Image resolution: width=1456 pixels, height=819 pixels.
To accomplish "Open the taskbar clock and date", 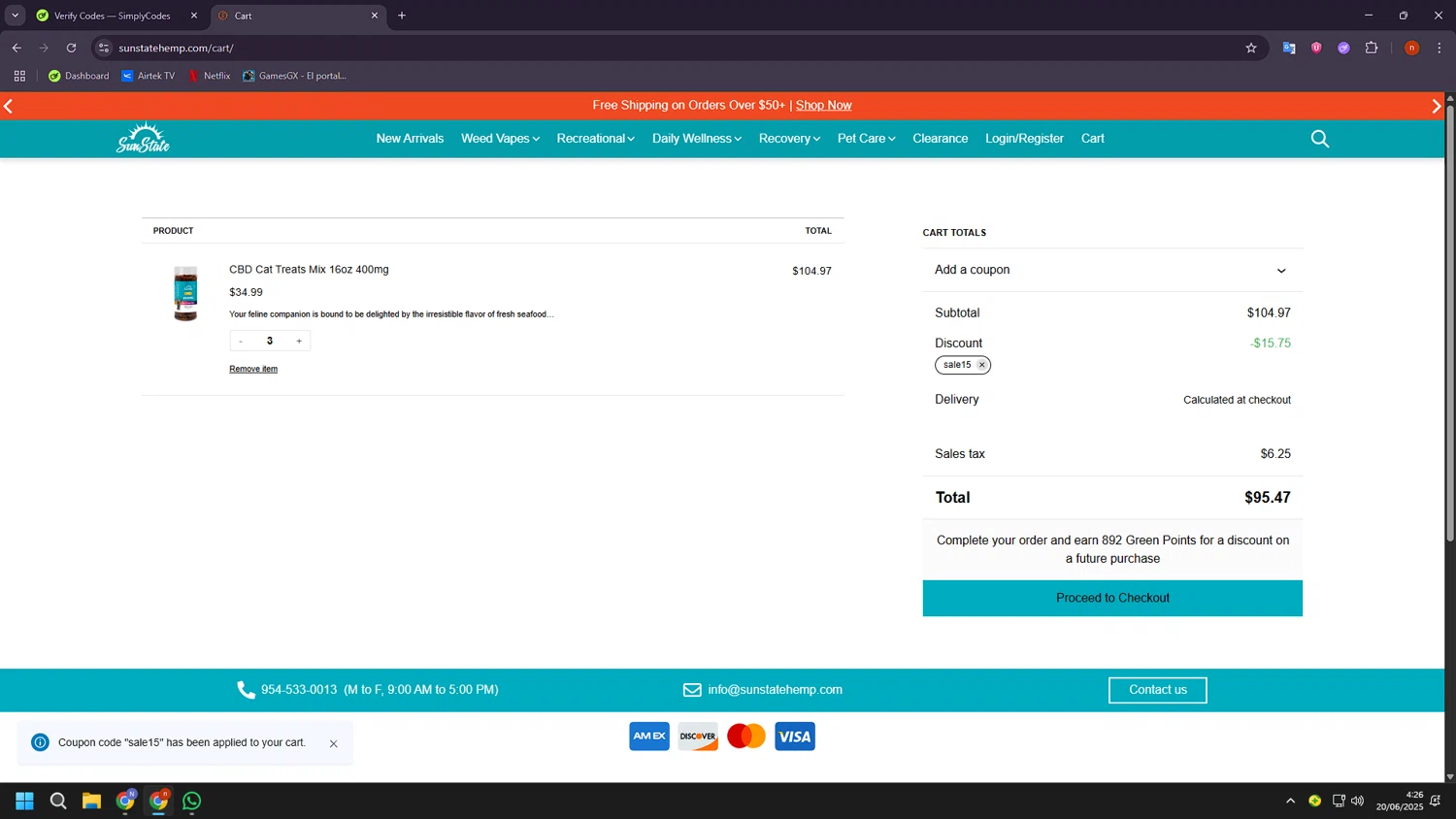I will (1400, 801).
